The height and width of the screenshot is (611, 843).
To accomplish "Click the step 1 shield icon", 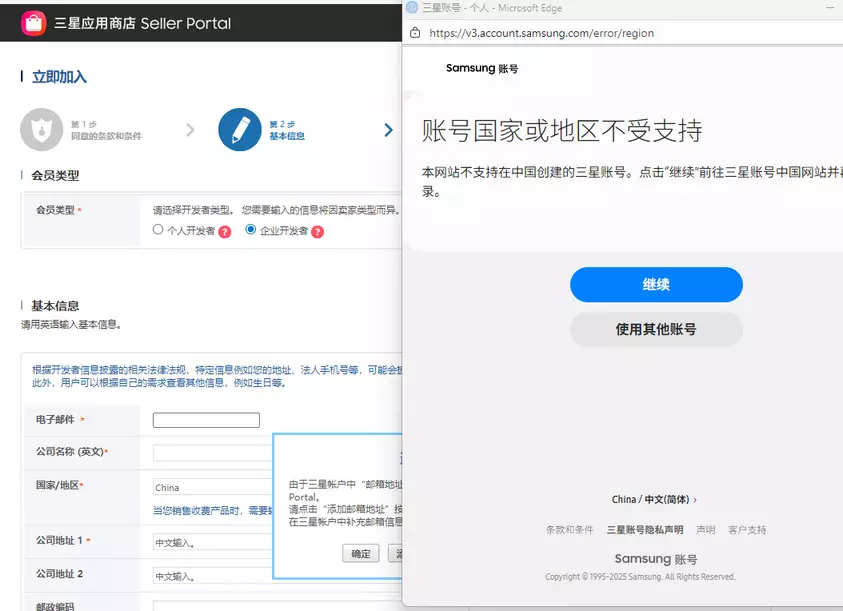I will tap(41, 130).
